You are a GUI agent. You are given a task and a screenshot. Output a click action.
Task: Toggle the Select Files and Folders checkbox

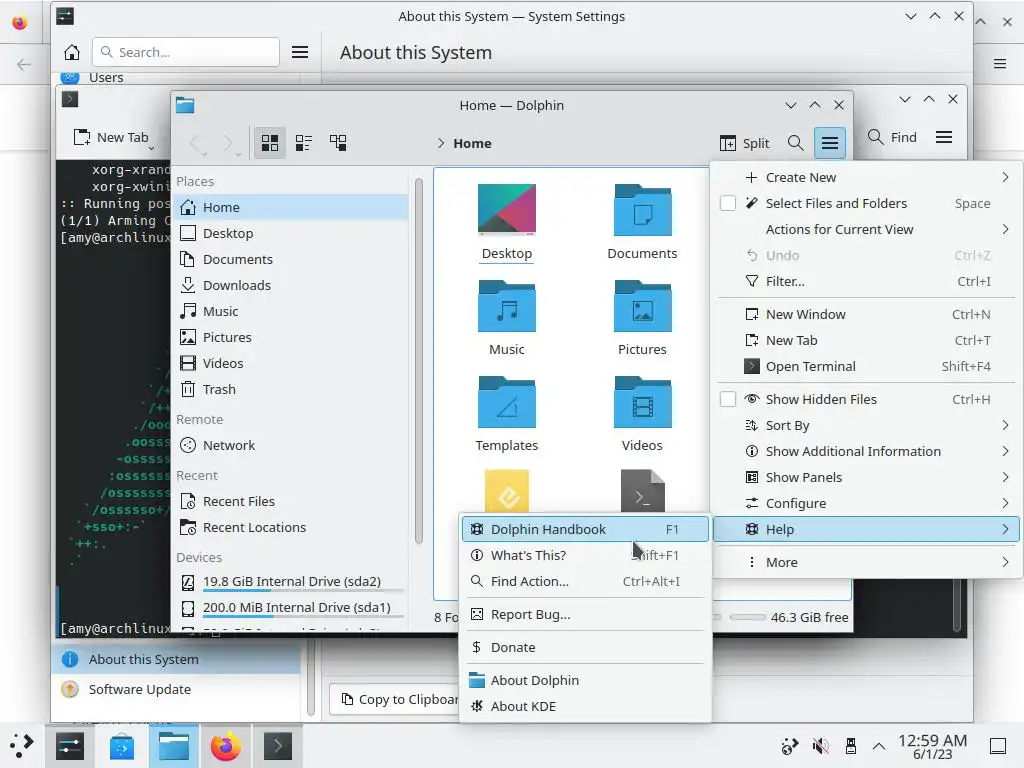click(x=728, y=203)
